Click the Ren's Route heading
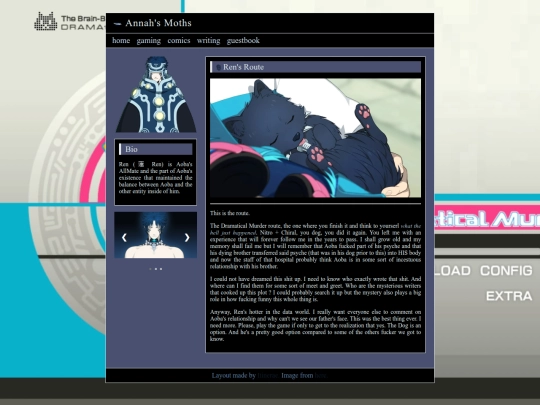The width and height of the screenshot is (540, 405). click(243, 67)
